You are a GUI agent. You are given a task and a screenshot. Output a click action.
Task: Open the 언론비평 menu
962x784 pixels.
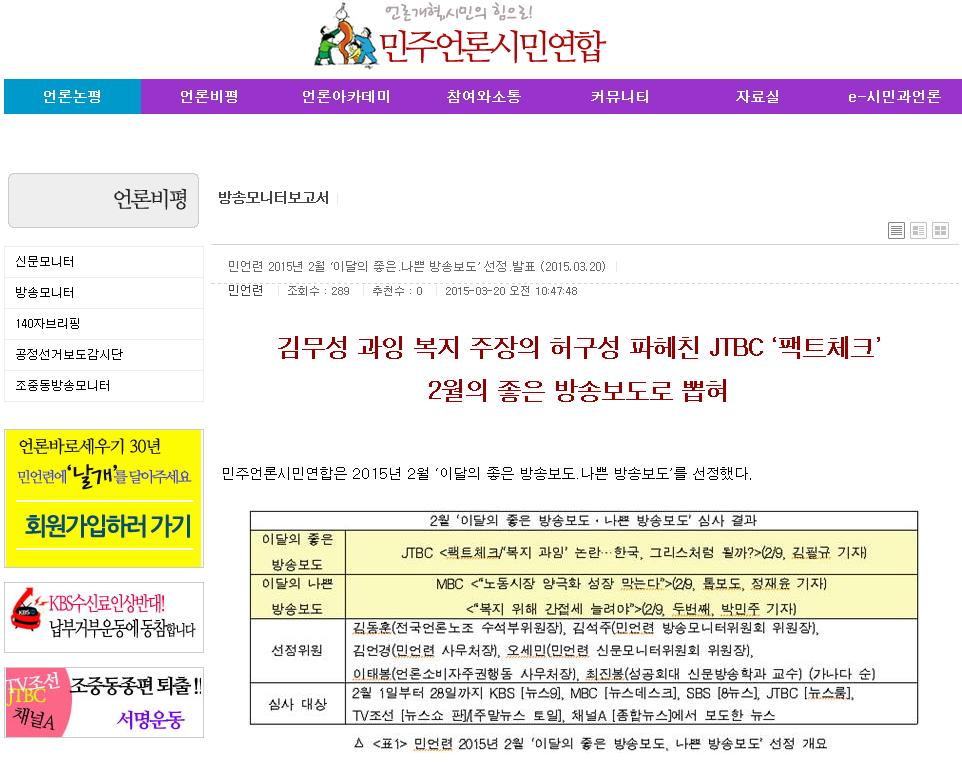(209, 97)
